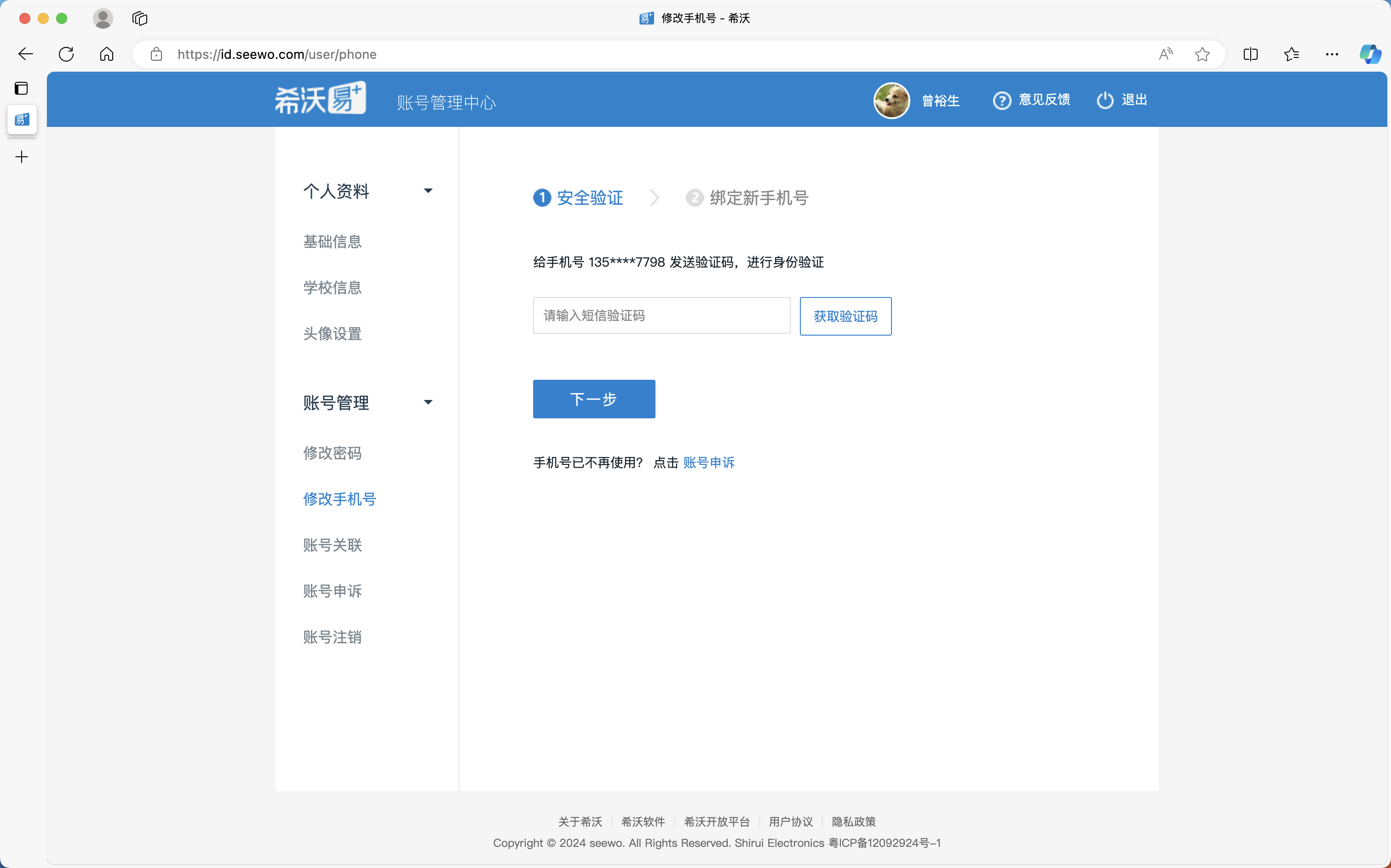Collapse the 账号管理 section arrow
1391x868 pixels.
tap(428, 402)
